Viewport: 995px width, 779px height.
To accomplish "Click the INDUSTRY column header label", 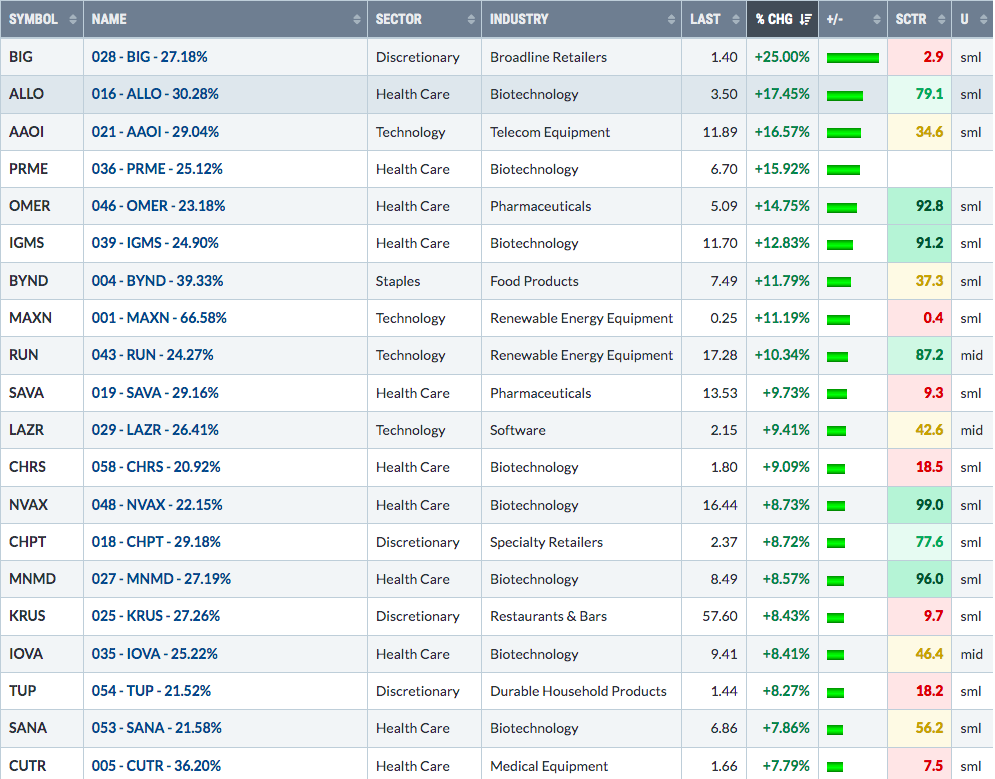I will pyautogui.click(x=518, y=20).
